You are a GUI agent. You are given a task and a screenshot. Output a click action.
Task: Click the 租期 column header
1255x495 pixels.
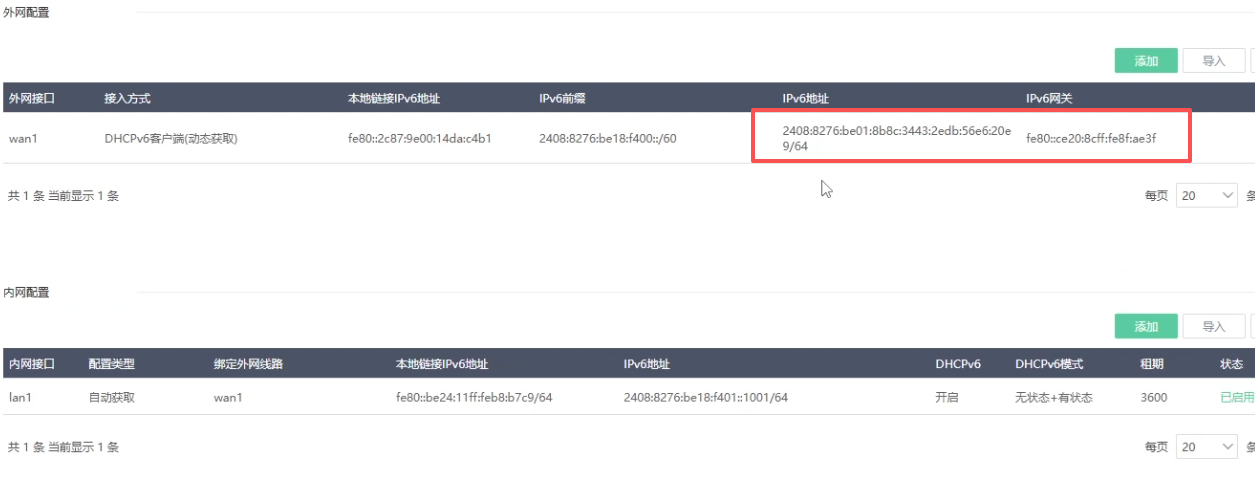click(1151, 364)
